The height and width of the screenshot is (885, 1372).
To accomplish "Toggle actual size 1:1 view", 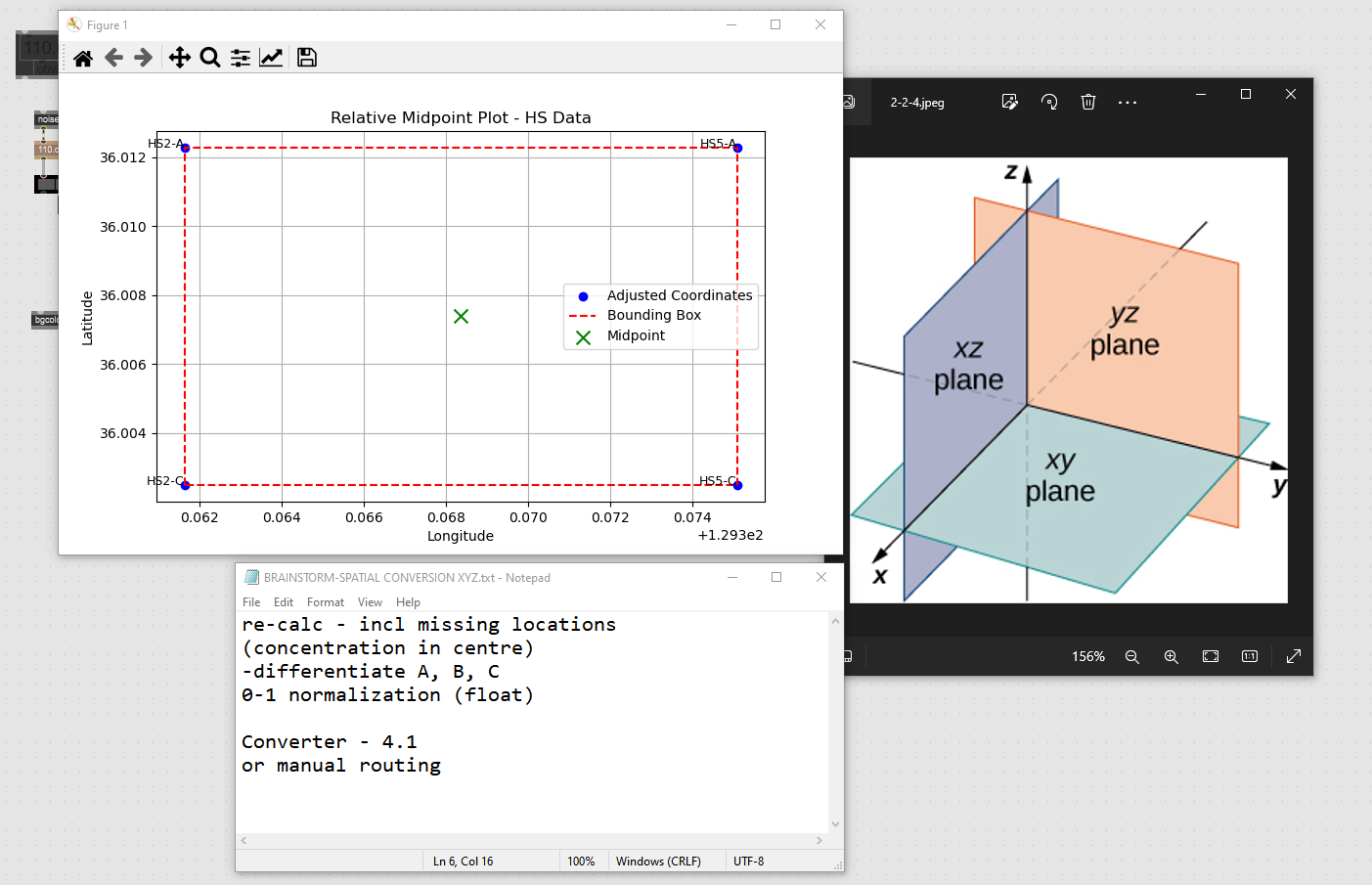I will point(1250,657).
